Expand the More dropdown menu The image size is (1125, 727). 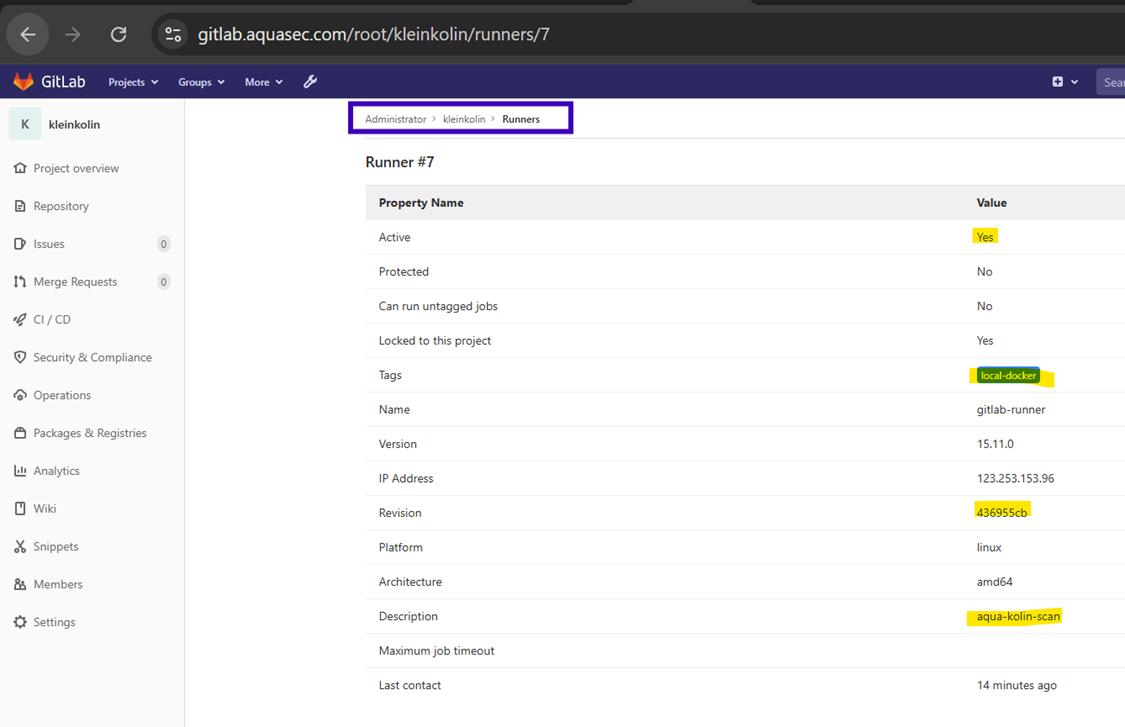[x=263, y=82]
